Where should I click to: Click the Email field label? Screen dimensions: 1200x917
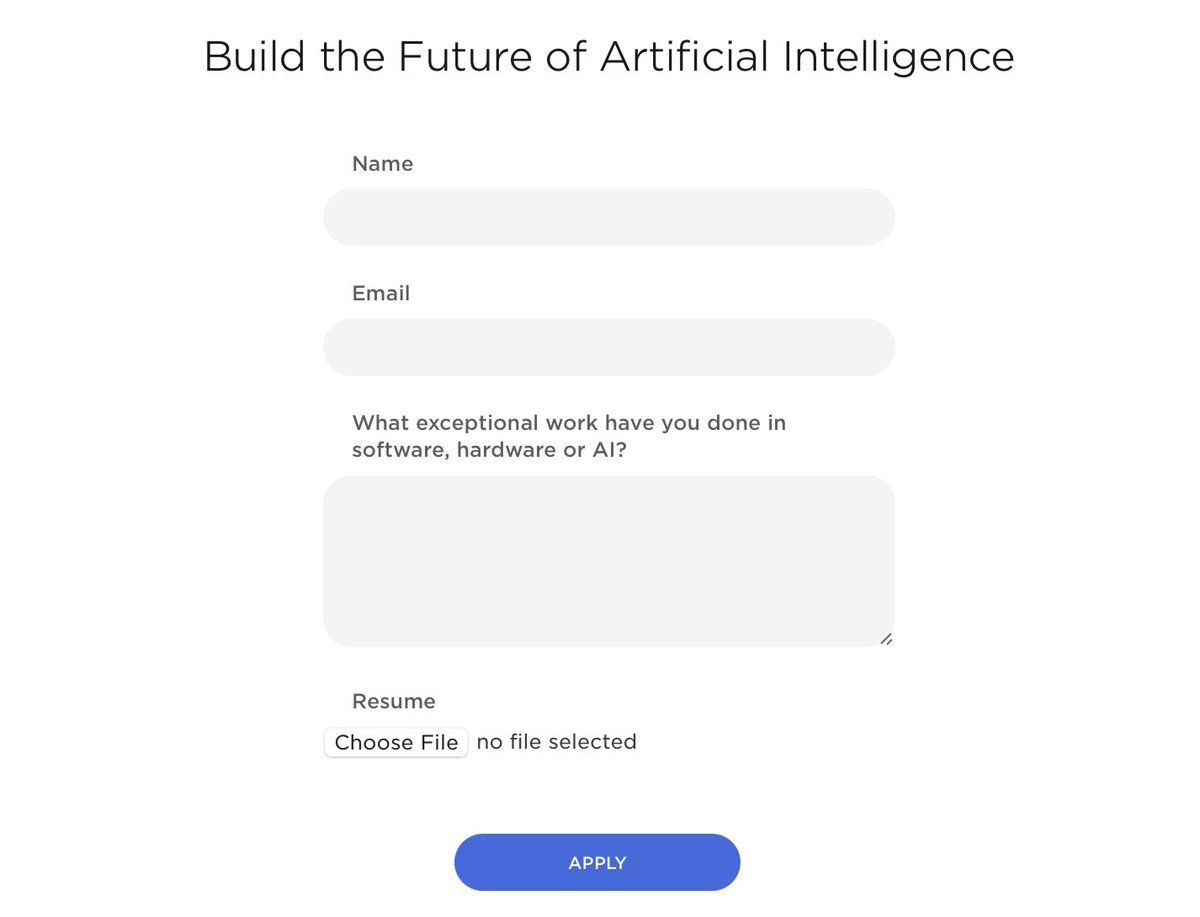[x=381, y=294]
